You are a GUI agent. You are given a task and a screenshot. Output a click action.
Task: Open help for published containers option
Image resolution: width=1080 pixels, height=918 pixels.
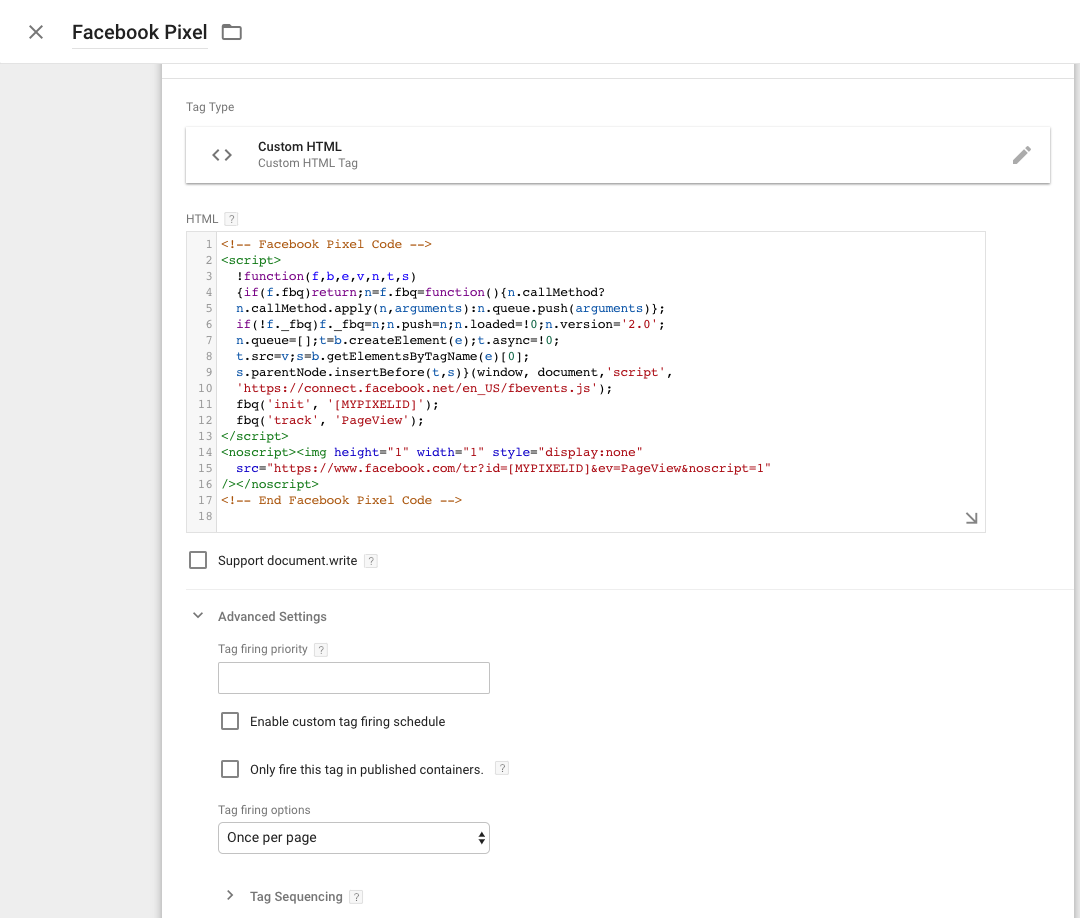tap(502, 769)
